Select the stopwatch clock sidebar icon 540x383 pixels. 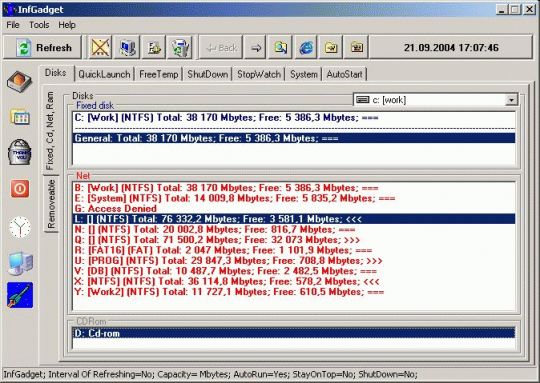pyautogui.click(x=20, y=227)
